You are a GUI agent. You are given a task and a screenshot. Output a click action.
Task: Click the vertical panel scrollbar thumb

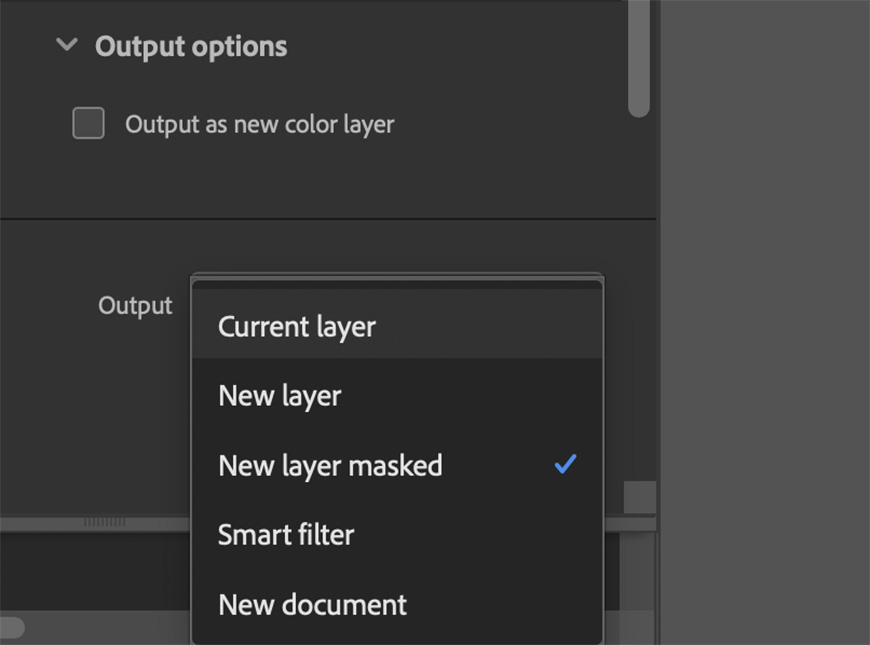[x=639, y=58]
